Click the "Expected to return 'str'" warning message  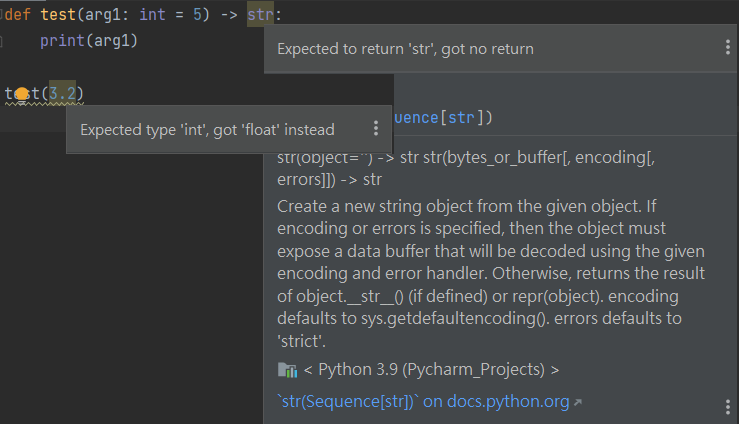405,49
